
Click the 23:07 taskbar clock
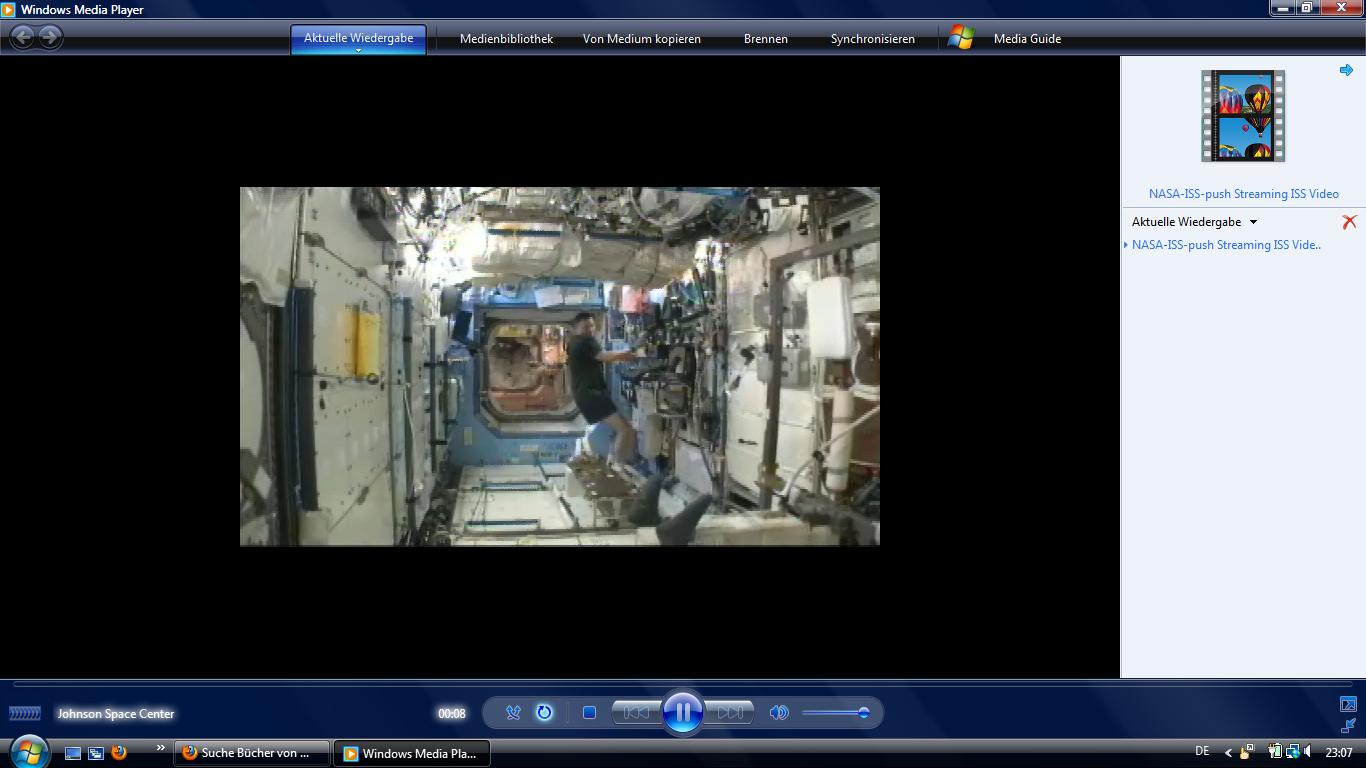1339,752
